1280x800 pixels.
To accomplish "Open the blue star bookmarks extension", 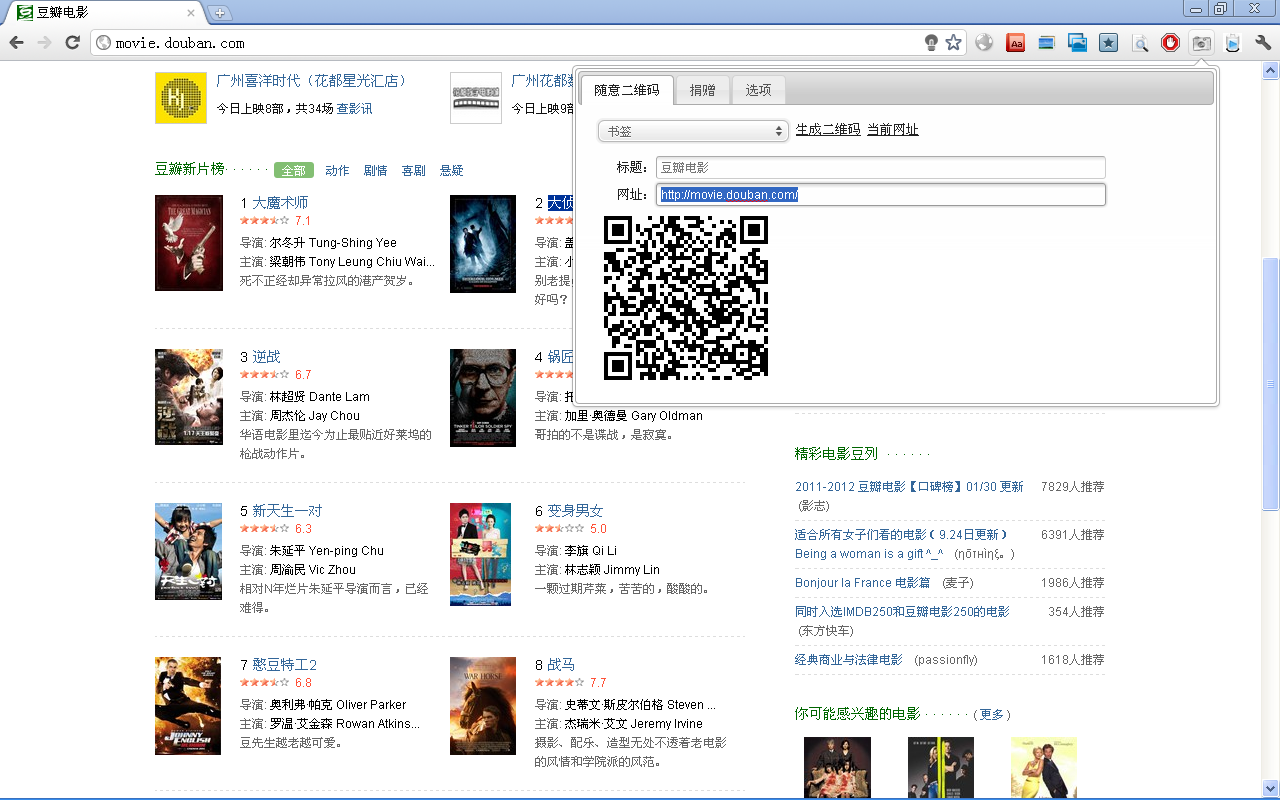I will pos(1109,42).
